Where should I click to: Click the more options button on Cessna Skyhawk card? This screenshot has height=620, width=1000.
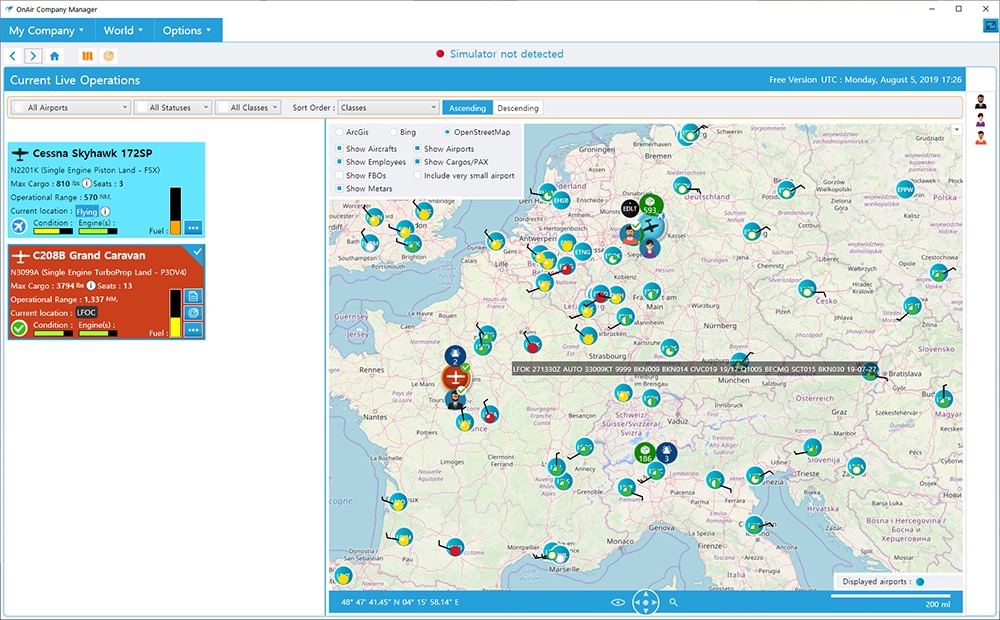tap(193, 227)
